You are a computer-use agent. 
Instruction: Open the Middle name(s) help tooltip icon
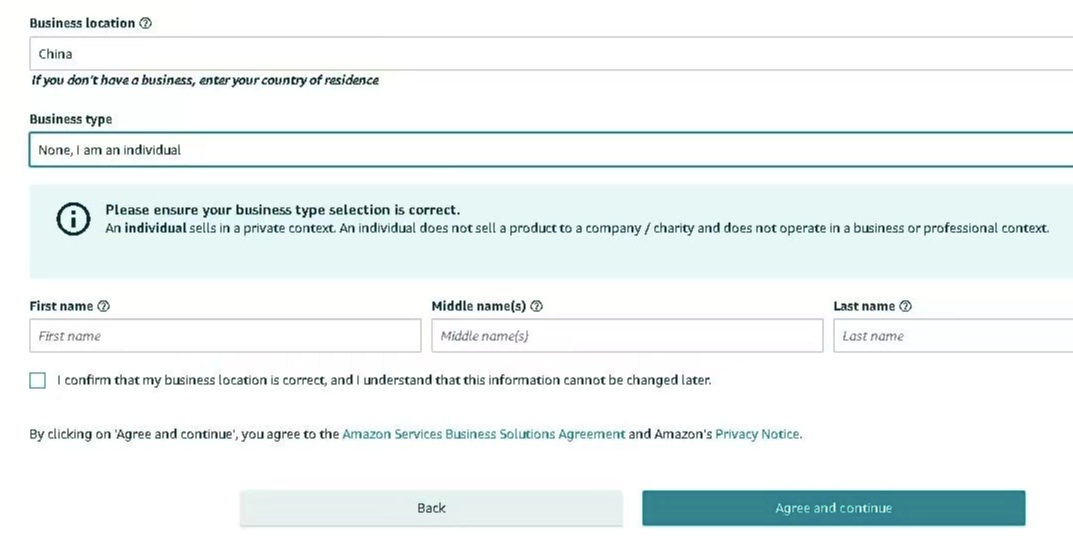[x=537, y=307]
